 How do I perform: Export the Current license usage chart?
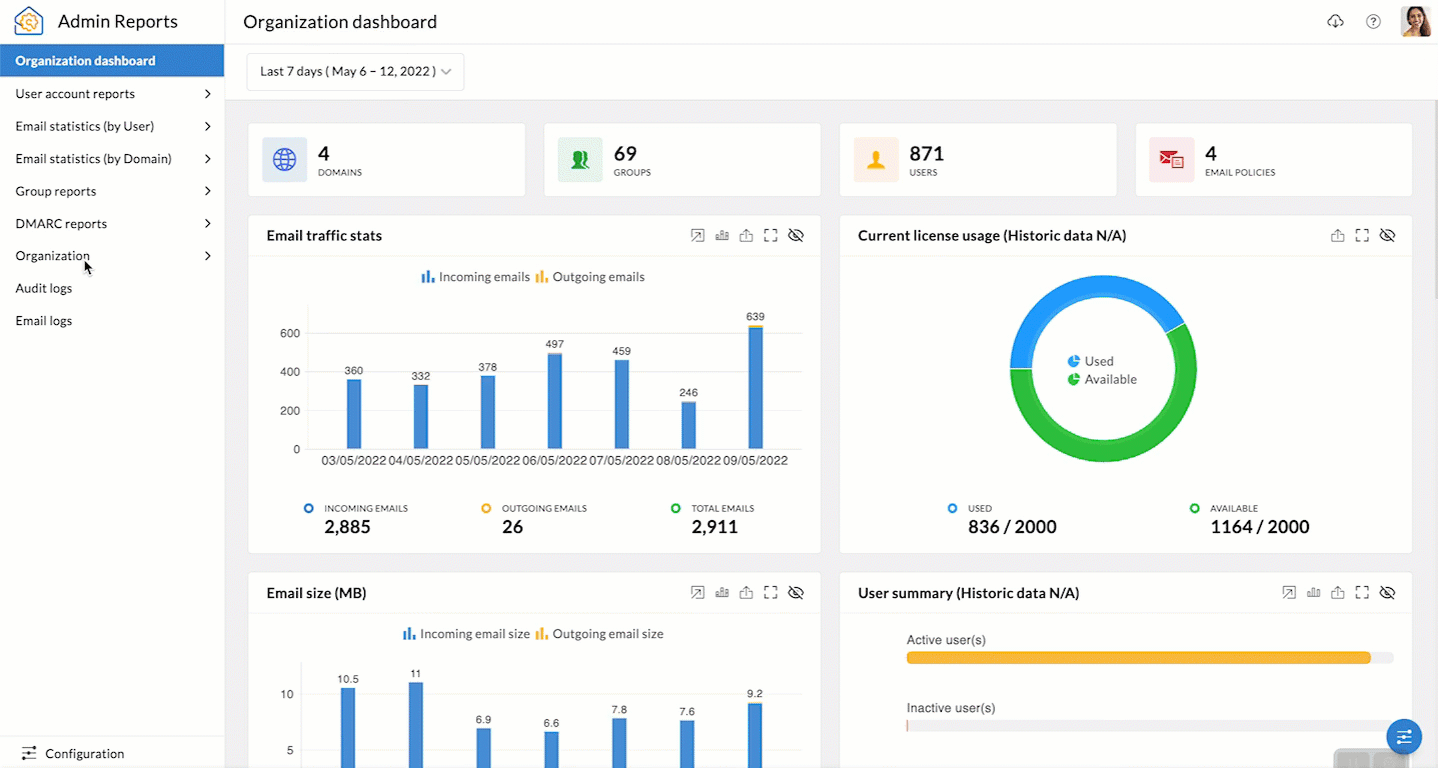tap(1337, 235)
